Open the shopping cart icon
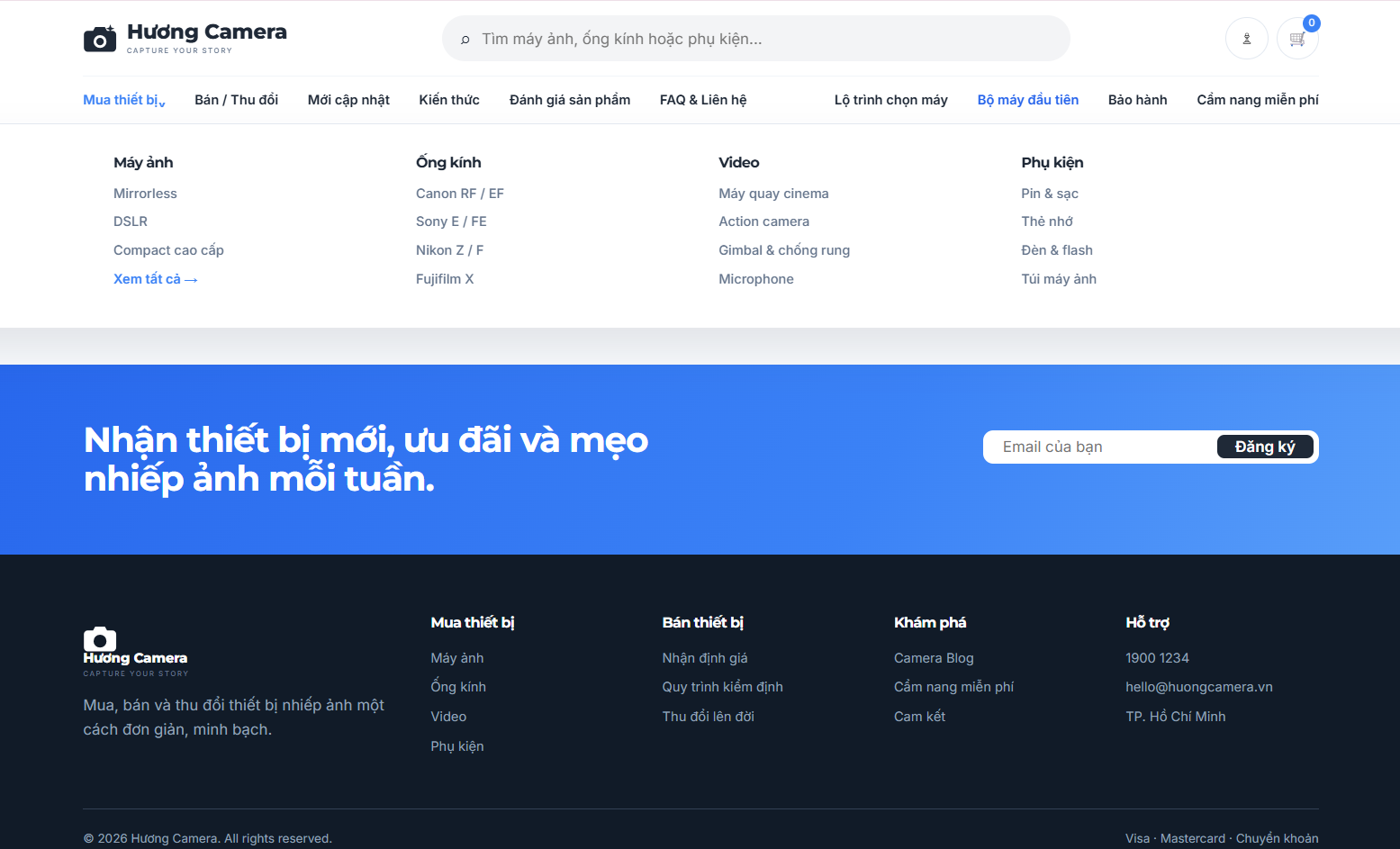Image resolution: width=1400 pixels, height=849 pixels. click(1297, 39)
